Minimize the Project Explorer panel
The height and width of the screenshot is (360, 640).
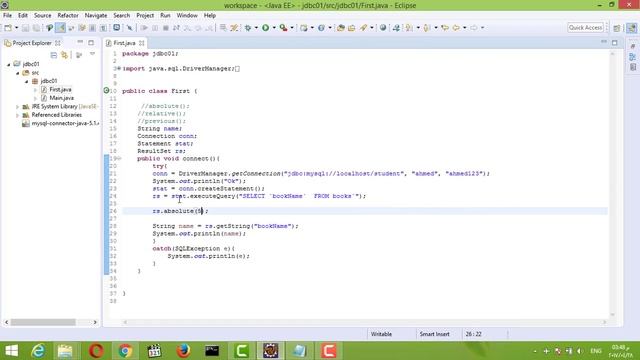point(80,42)
